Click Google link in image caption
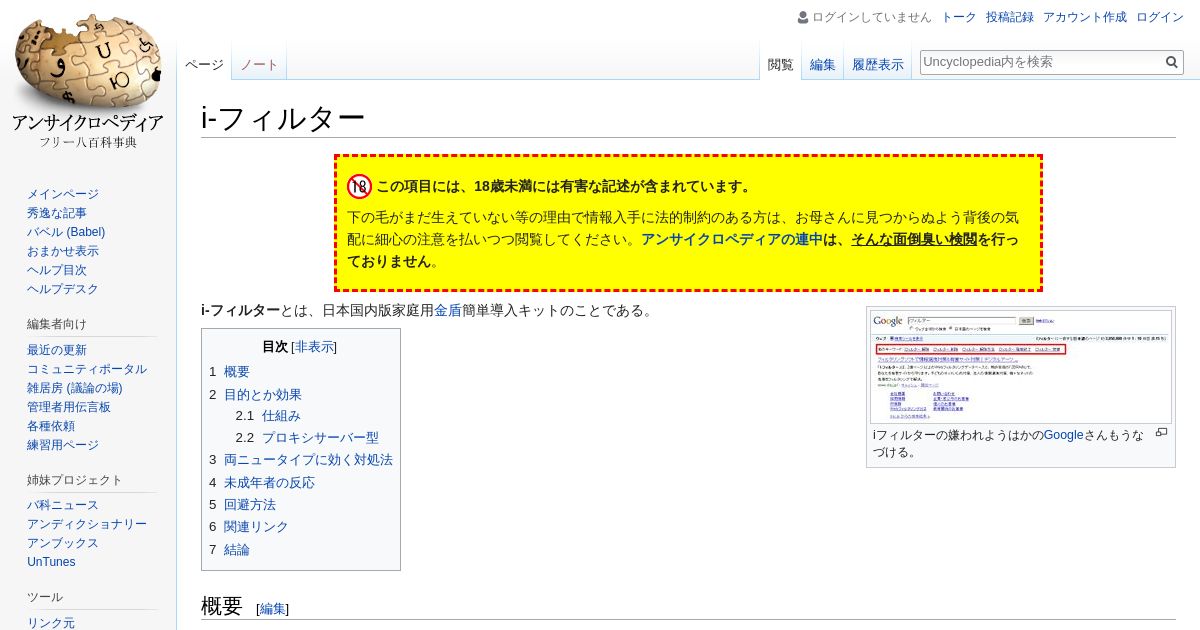Screen dimensions: 1200x630 tap(1063, 434)
